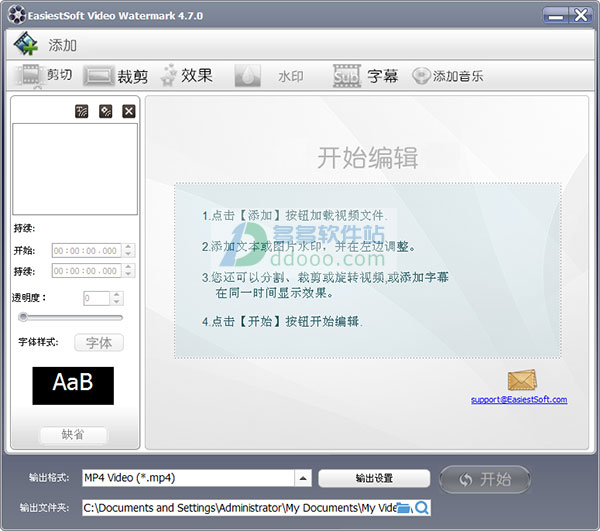Click the 输出设置 output settings button

coord(374,478)
